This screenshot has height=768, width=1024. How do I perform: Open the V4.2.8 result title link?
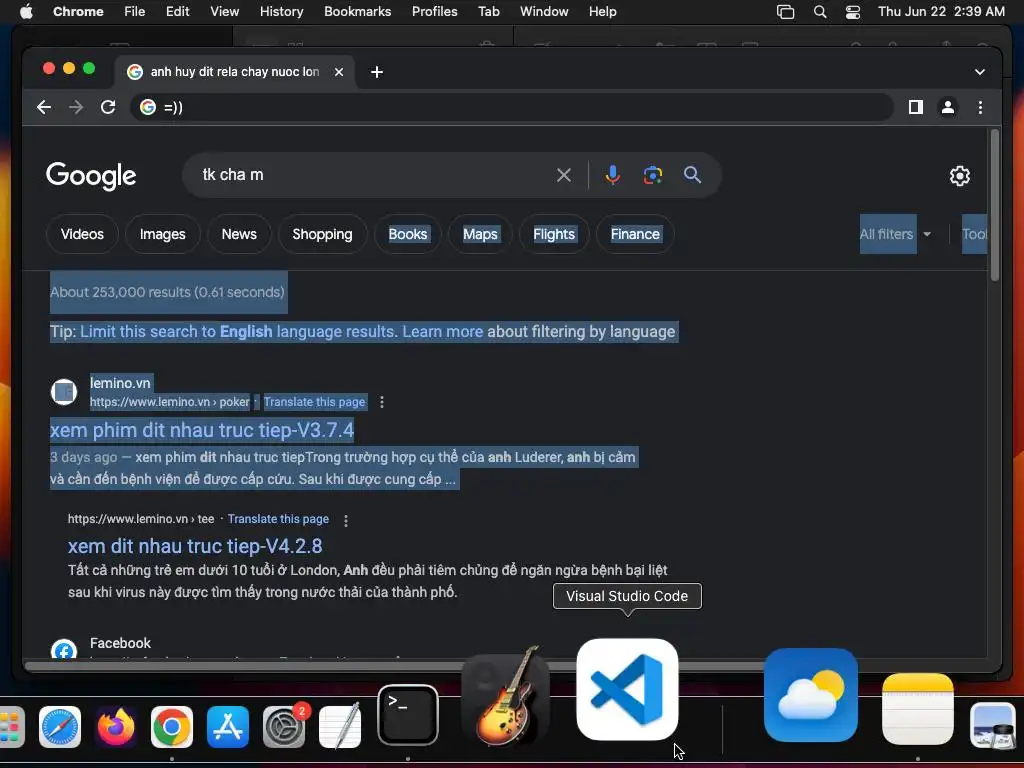(195, 547)
